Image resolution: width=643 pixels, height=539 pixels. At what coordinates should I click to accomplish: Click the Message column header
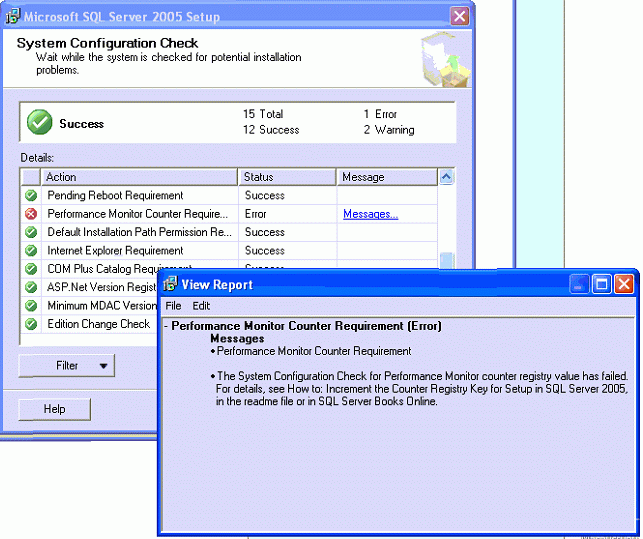click(x=386, y=177)
